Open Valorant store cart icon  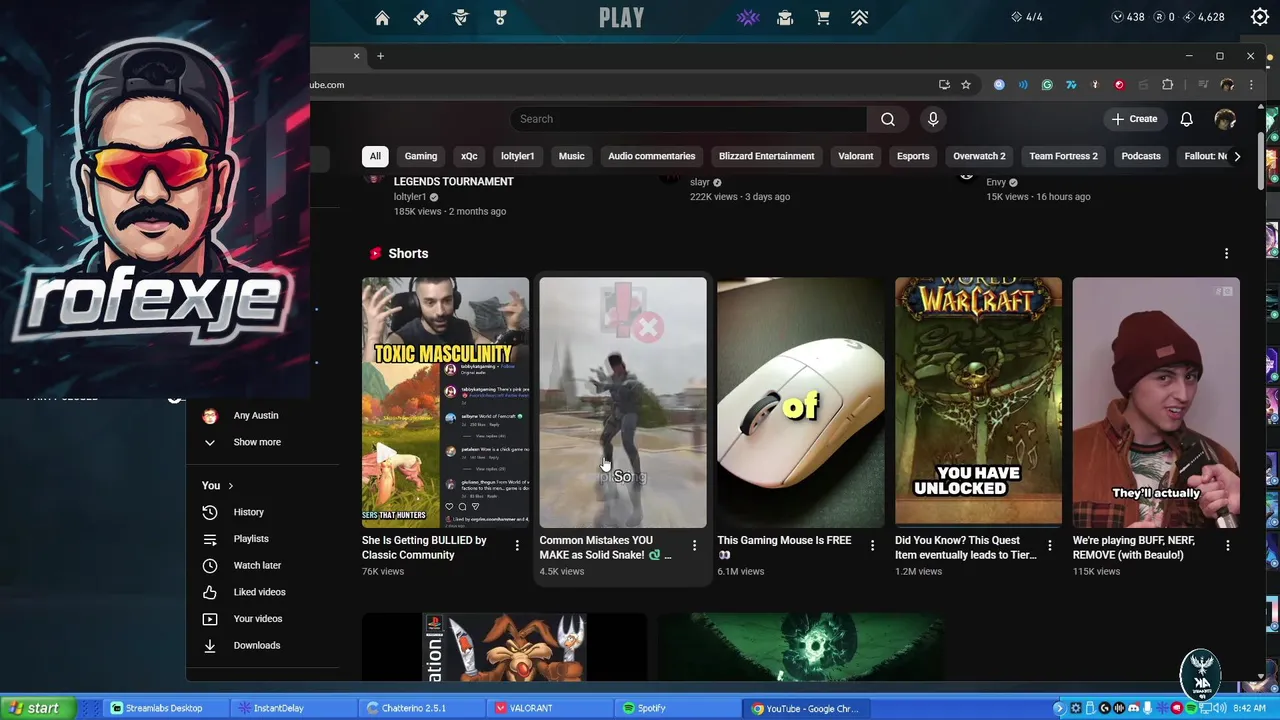(x=822, y=18)
